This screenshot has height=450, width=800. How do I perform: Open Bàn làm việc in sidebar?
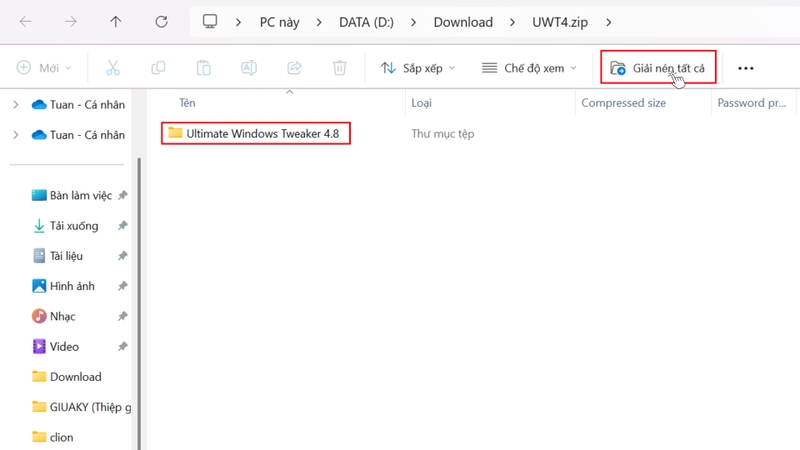click(x=71, y=195)
